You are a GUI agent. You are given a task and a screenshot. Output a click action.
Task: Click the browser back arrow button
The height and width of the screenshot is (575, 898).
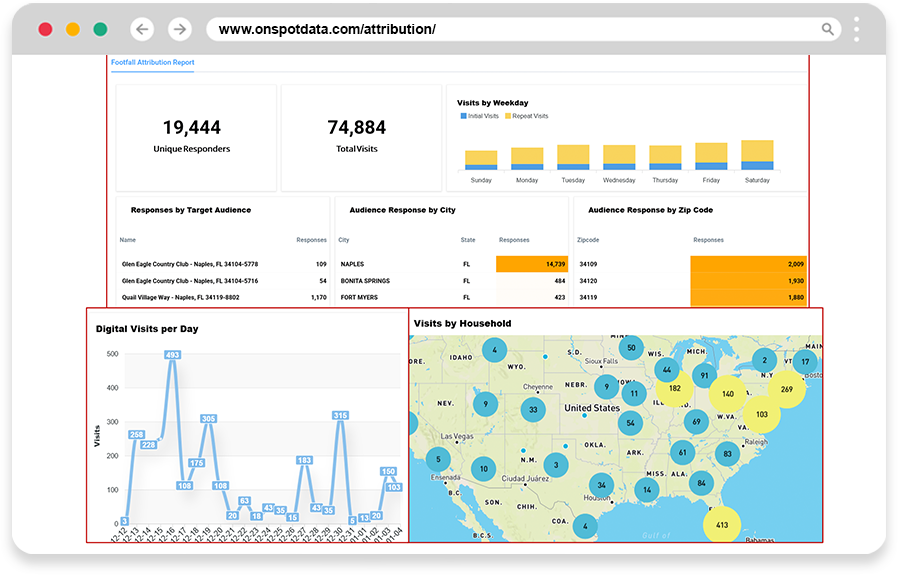141,29
